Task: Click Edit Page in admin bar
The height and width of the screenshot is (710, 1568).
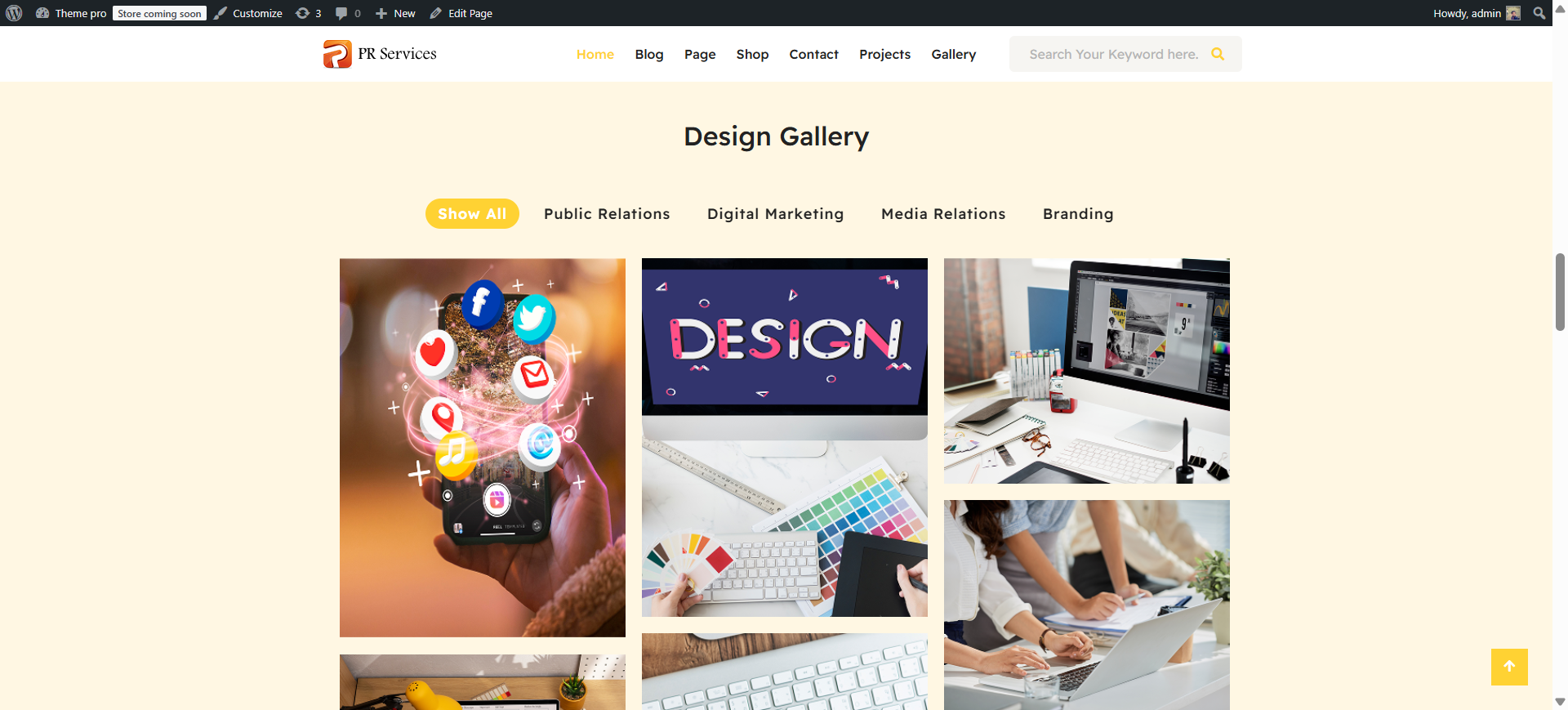Action: tap(461, 13)
